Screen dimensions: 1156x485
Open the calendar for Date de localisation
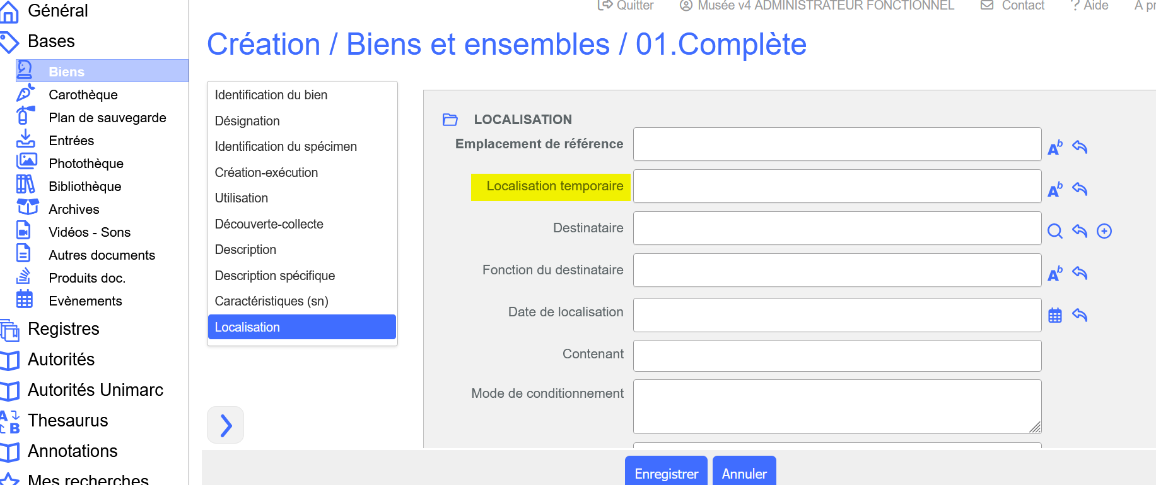1055,315
